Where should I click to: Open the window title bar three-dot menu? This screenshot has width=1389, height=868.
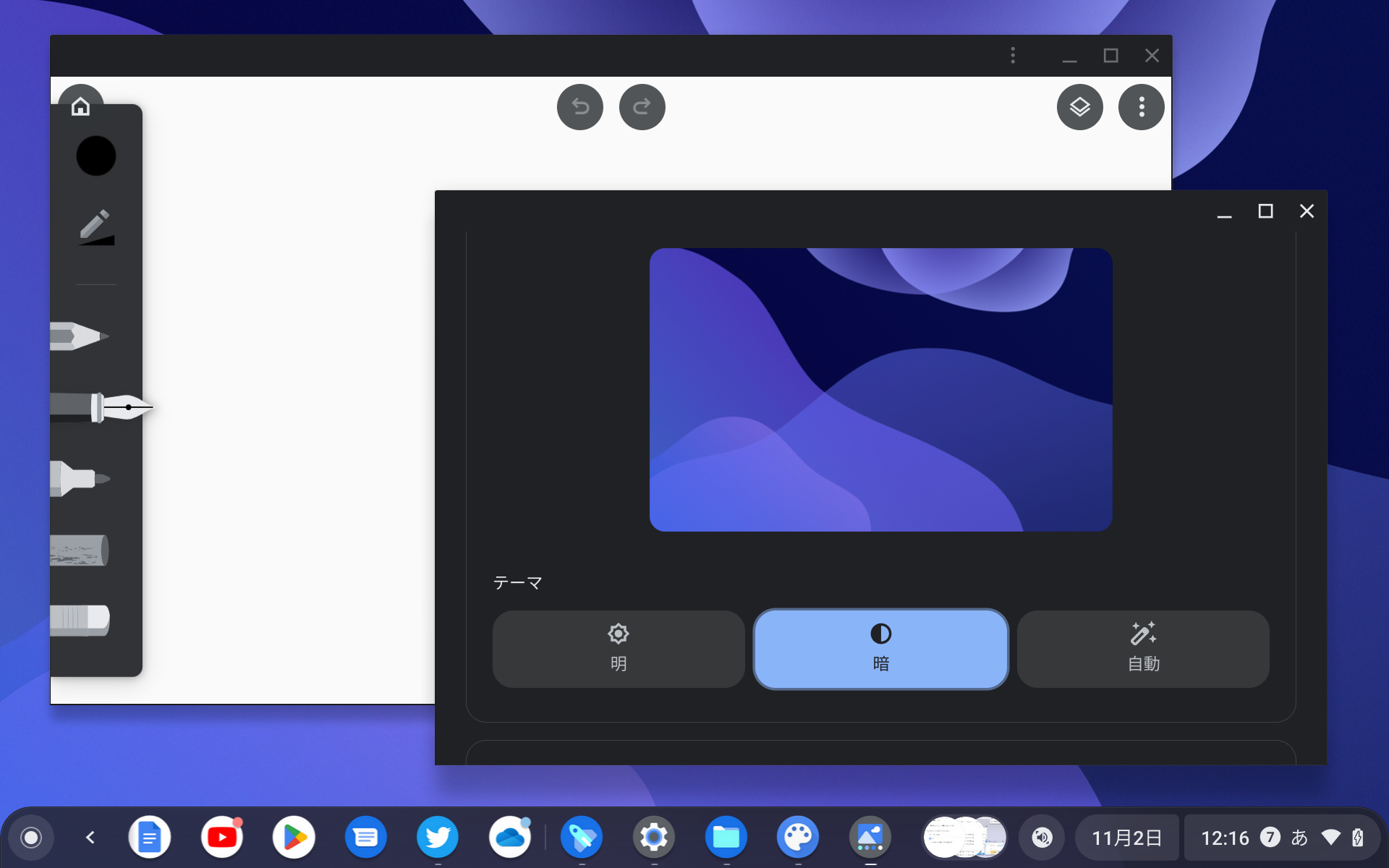click(x=1013, y=55)
